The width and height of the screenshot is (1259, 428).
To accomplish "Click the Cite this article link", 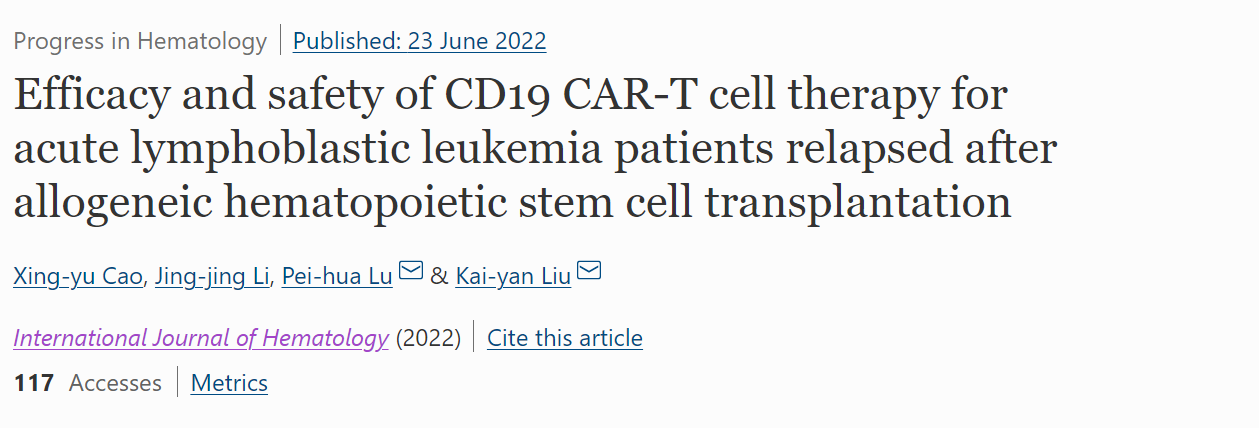I will point(565,338).
